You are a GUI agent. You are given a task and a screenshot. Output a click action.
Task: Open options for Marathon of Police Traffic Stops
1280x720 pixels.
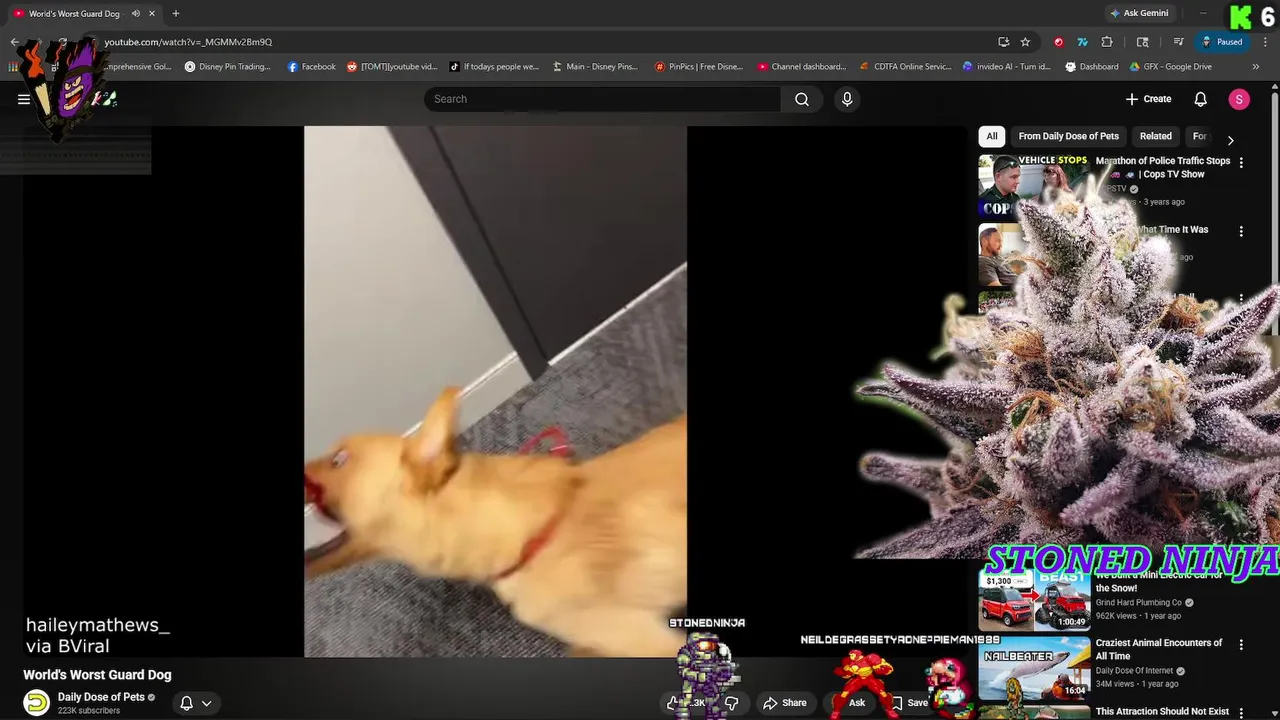pyautogui.click(x=1241, y=162)
